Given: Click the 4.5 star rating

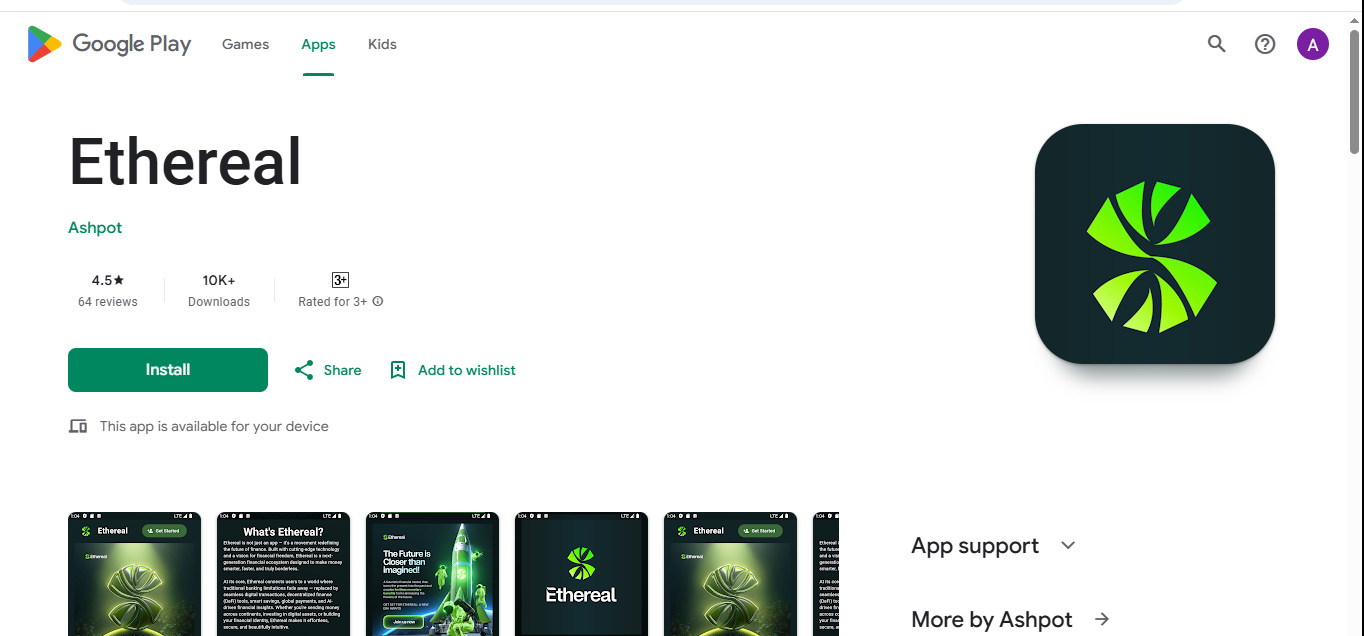Looking at the screenshot, I should click(108, 280).
